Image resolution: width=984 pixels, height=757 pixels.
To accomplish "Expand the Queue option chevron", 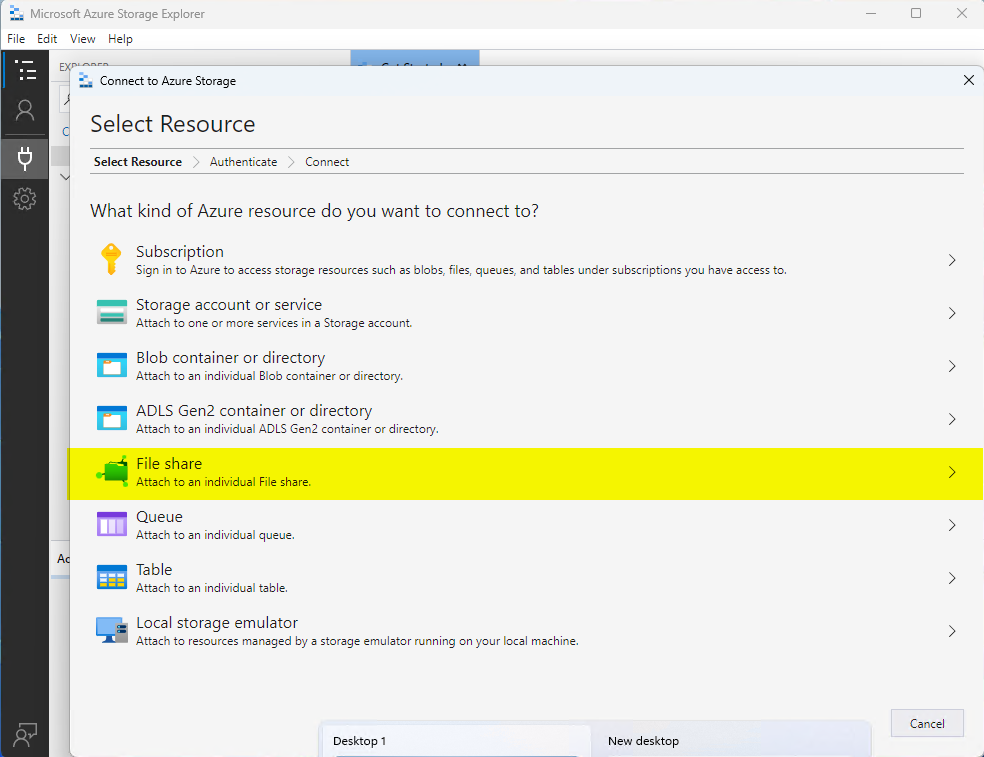I will [x=952, y=525].
